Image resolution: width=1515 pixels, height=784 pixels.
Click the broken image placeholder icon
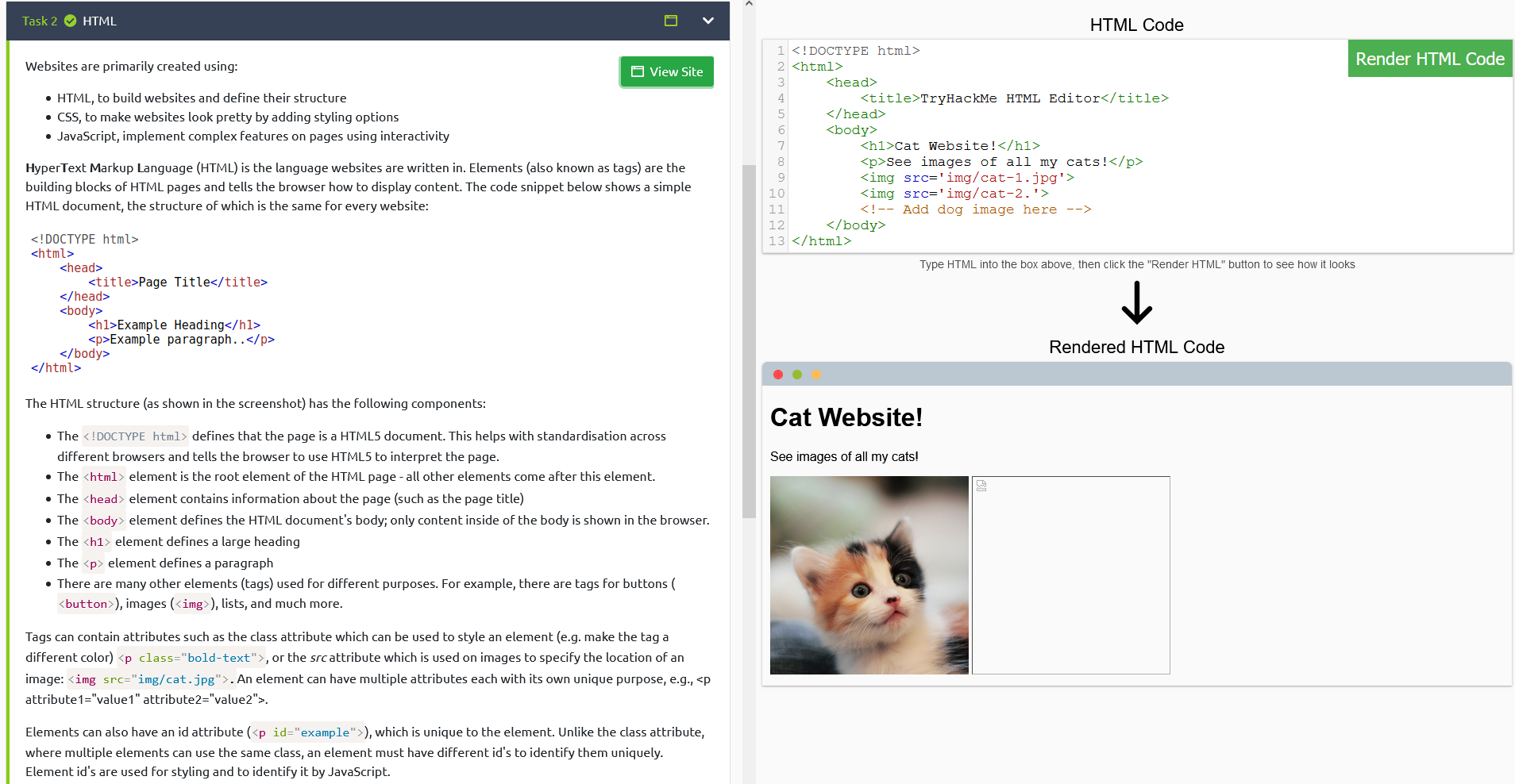point(981,485)
